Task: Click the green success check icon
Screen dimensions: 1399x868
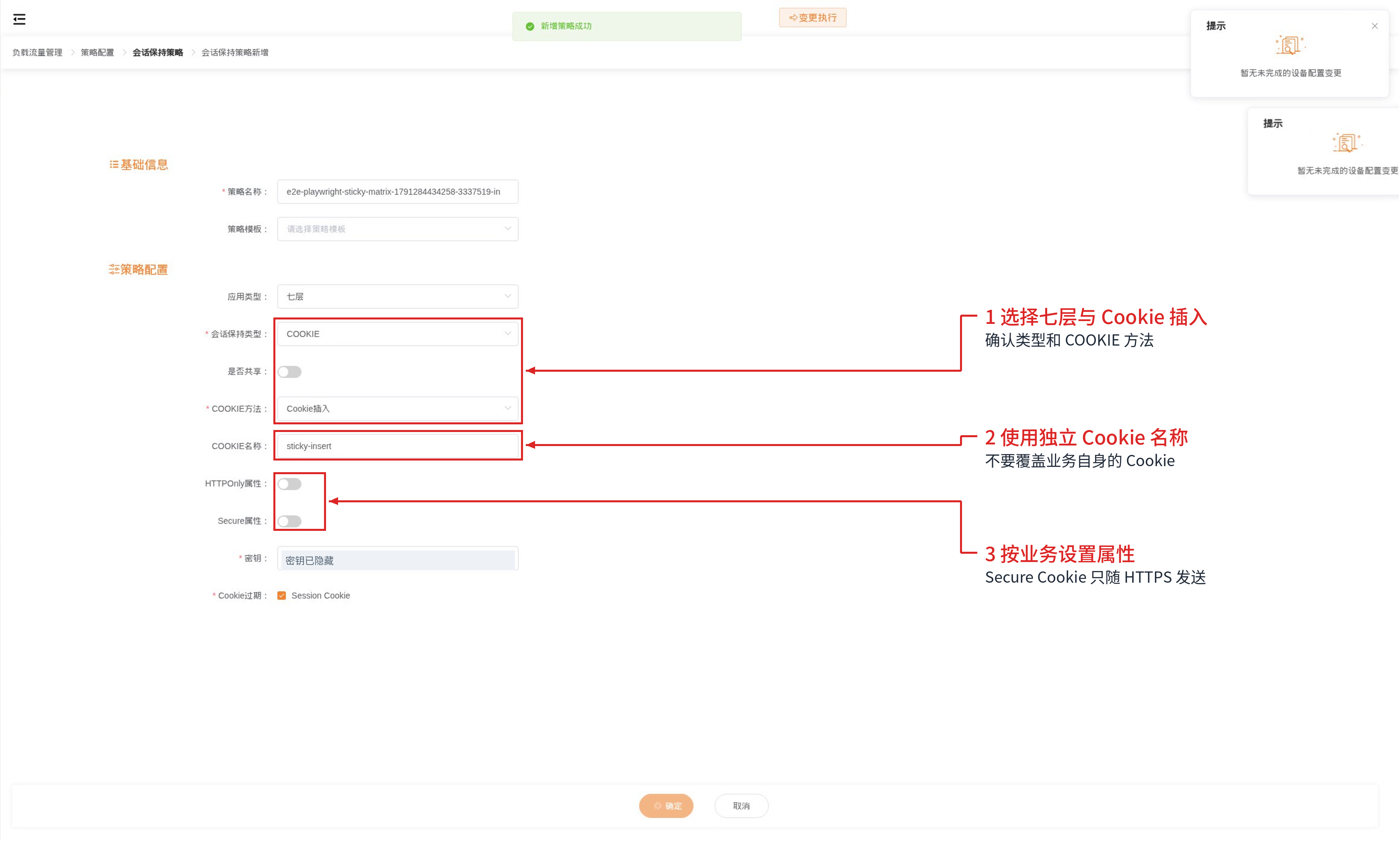Action: click(529, 27)
